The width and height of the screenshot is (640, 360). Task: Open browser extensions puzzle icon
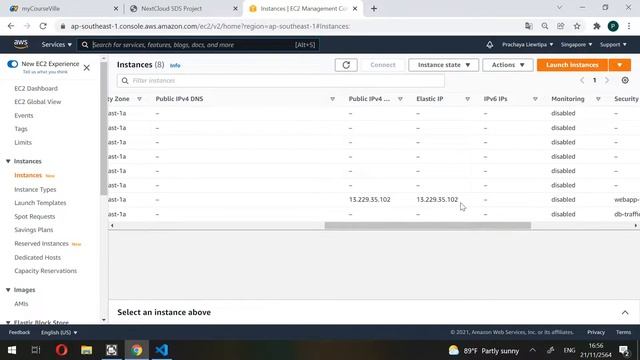coord(597,26)
